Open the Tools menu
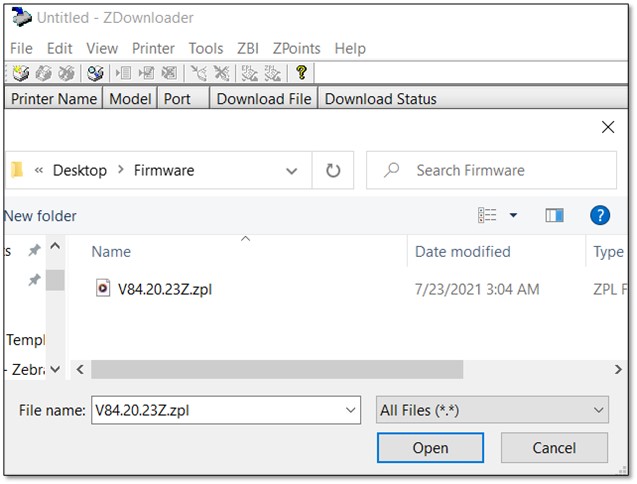The image size is (637, 484). click(x=206, y=48)
